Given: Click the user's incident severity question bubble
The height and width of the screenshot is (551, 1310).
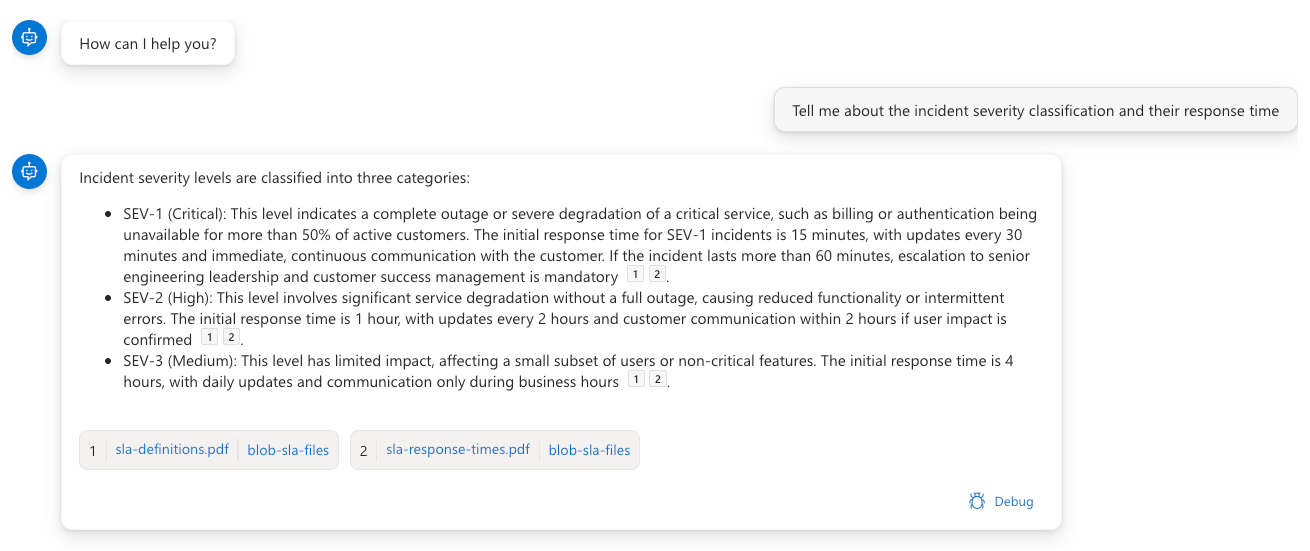Looking at the screenshot, I should coord(1035,111).
